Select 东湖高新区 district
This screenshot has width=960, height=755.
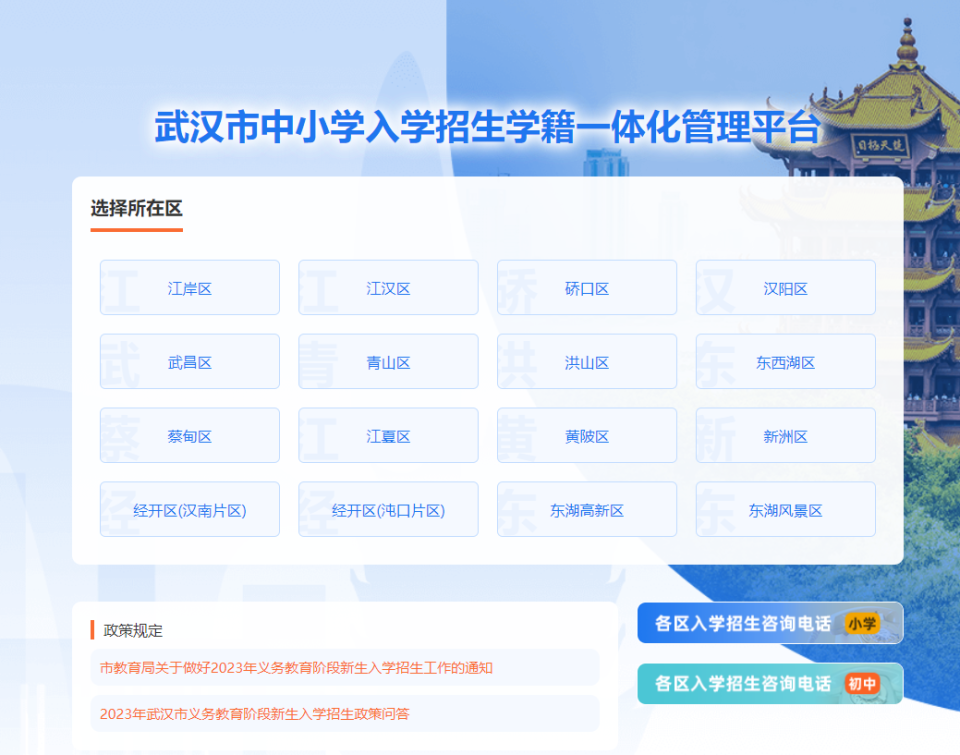tap(586, 510)
